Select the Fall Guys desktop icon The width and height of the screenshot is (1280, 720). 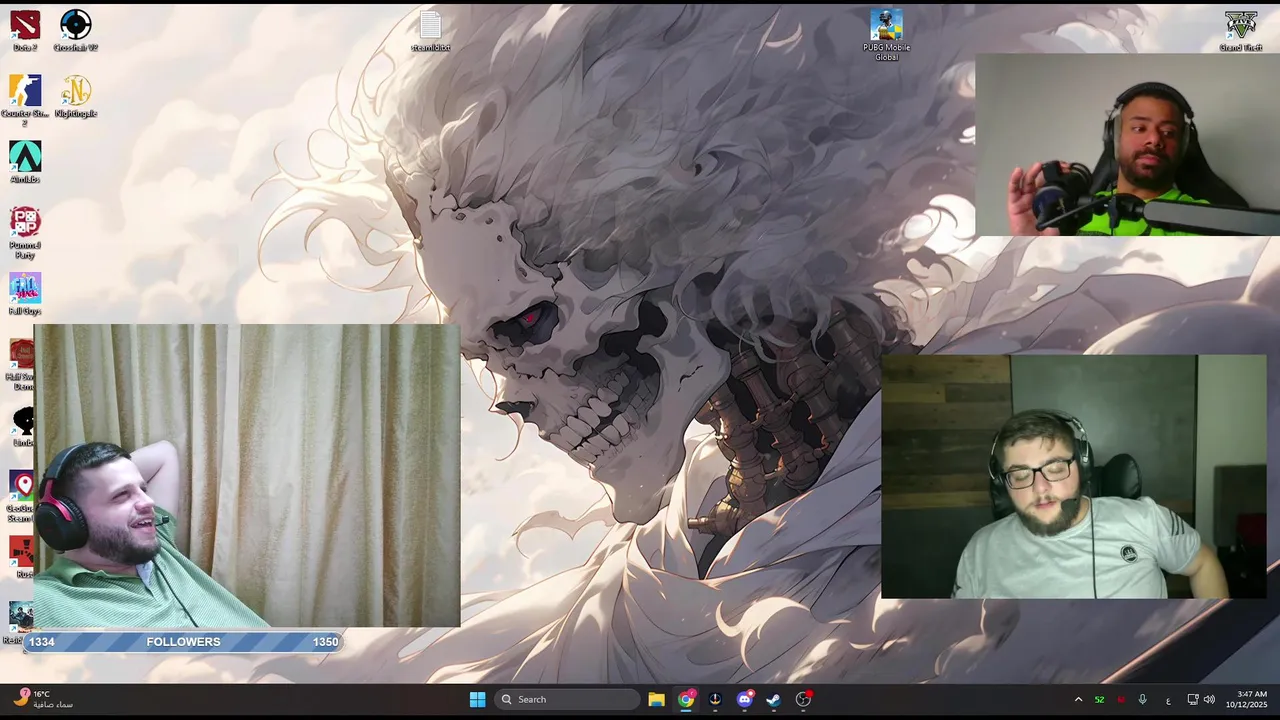click(25, 294)
